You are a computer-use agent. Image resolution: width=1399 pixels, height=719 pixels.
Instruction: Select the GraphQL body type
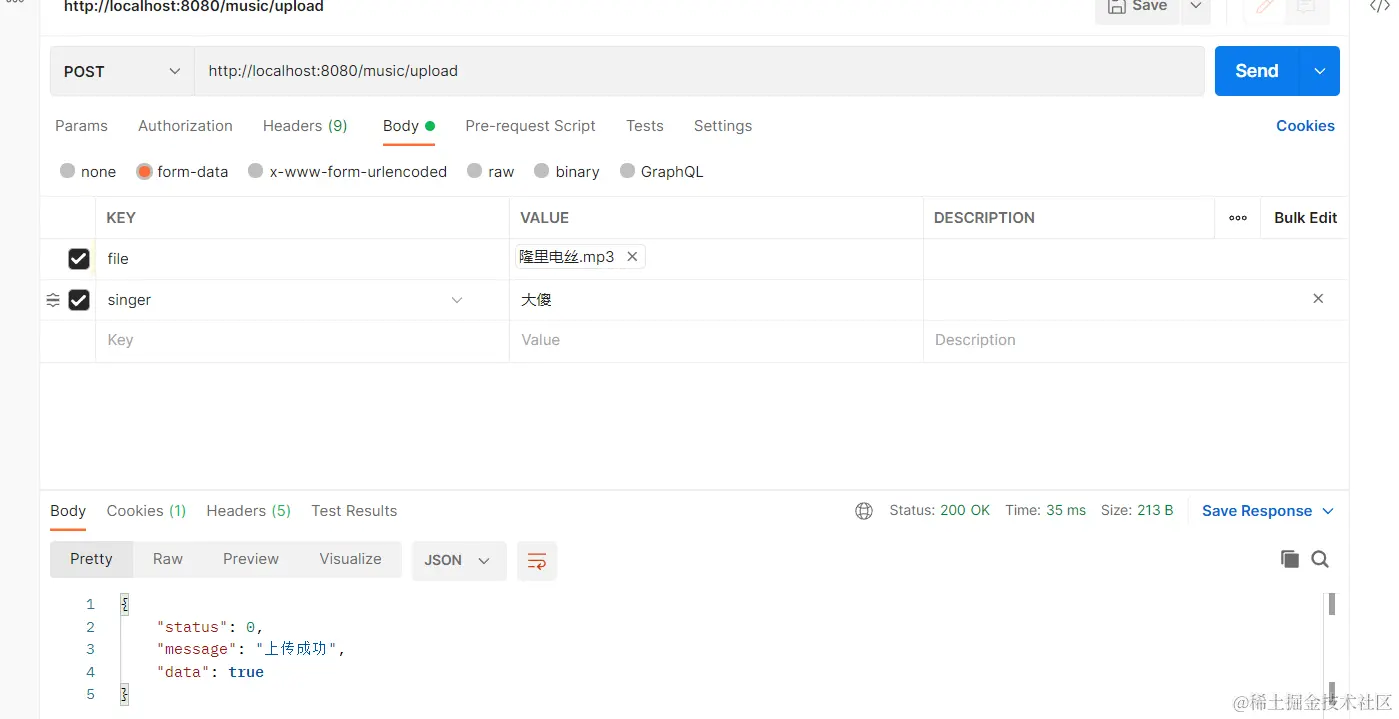pyautogui.click(x=628, y=171)
